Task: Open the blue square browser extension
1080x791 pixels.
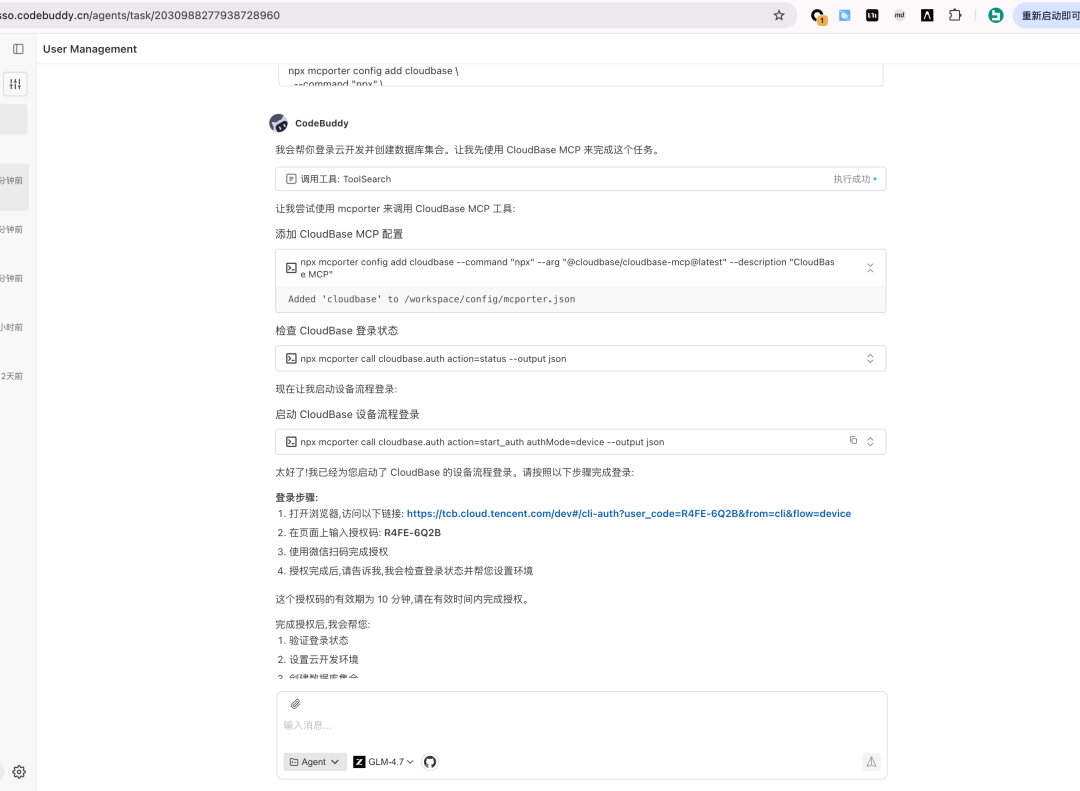Action: (x=844, y=15)
